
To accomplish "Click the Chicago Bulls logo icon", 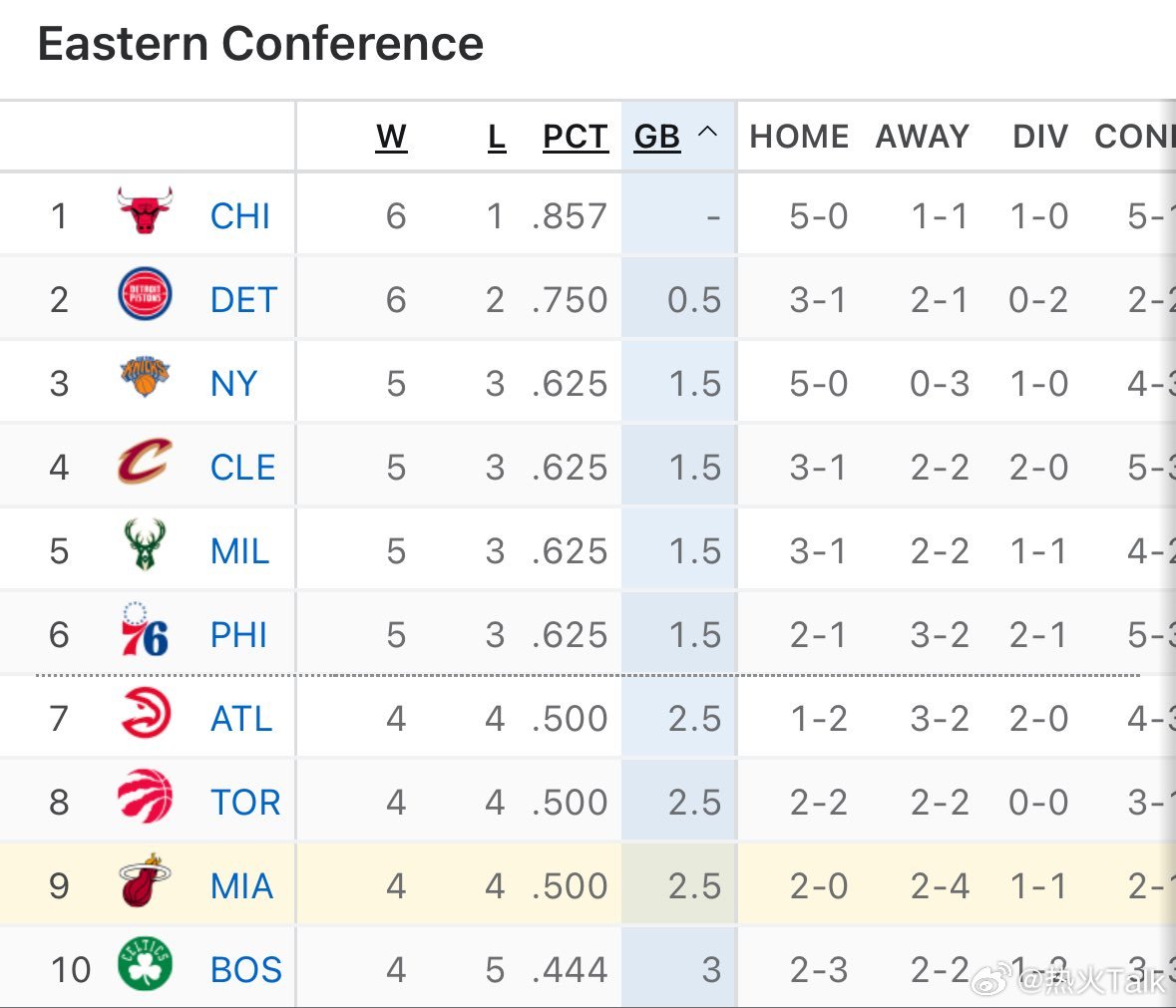I will pyautogui.click(x=145, y=211).
